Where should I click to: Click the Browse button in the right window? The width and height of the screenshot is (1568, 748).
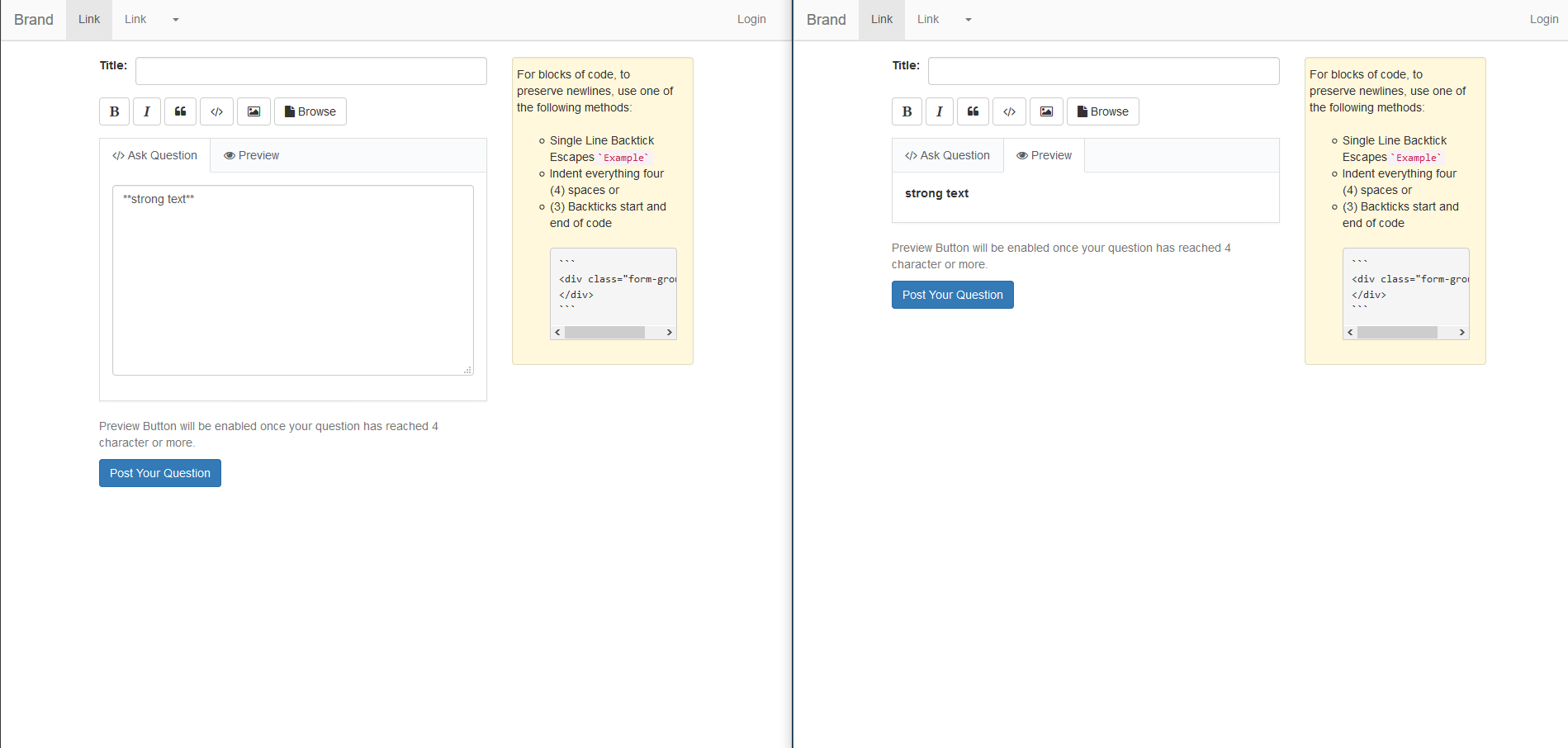click(x=1103, y=111)
